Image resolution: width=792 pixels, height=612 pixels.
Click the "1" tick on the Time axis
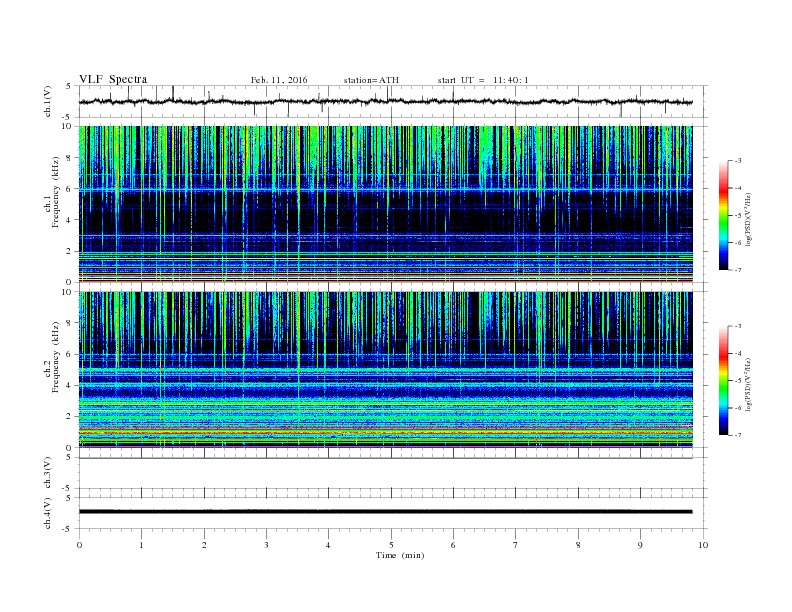(x=141, y=545)
